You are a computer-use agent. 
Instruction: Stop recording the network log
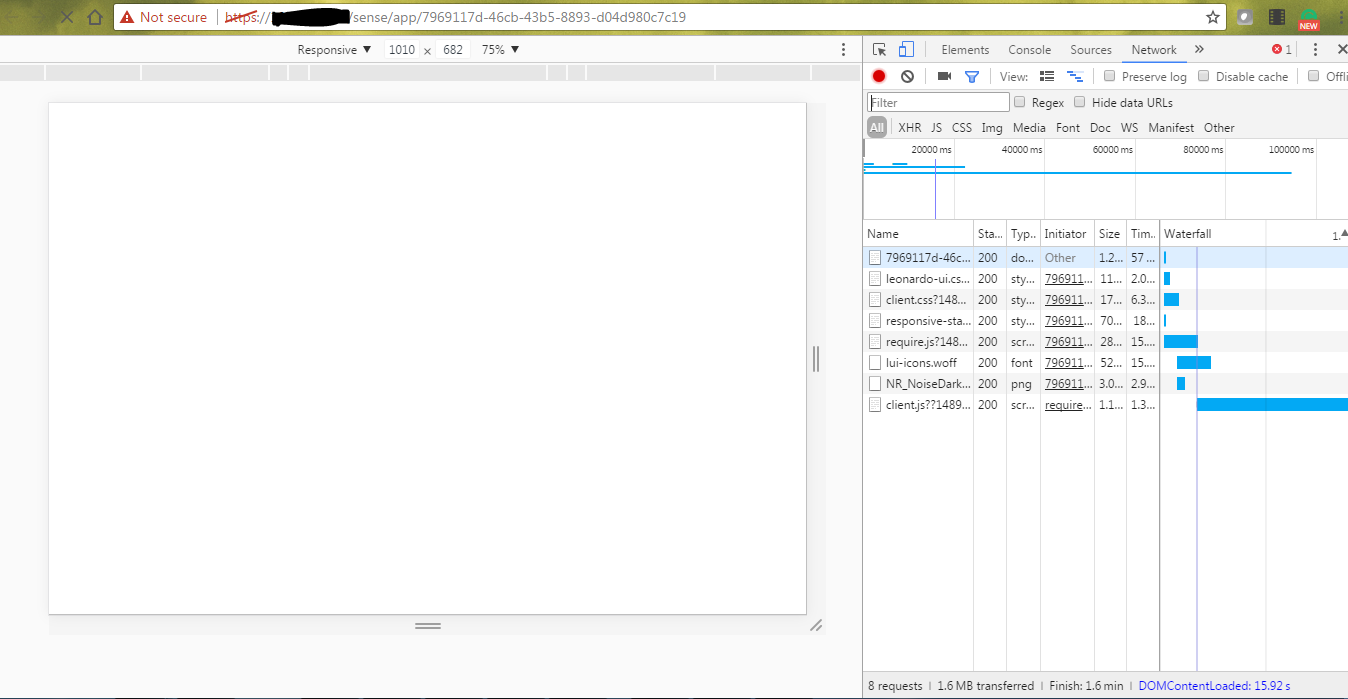coord(879,76)
